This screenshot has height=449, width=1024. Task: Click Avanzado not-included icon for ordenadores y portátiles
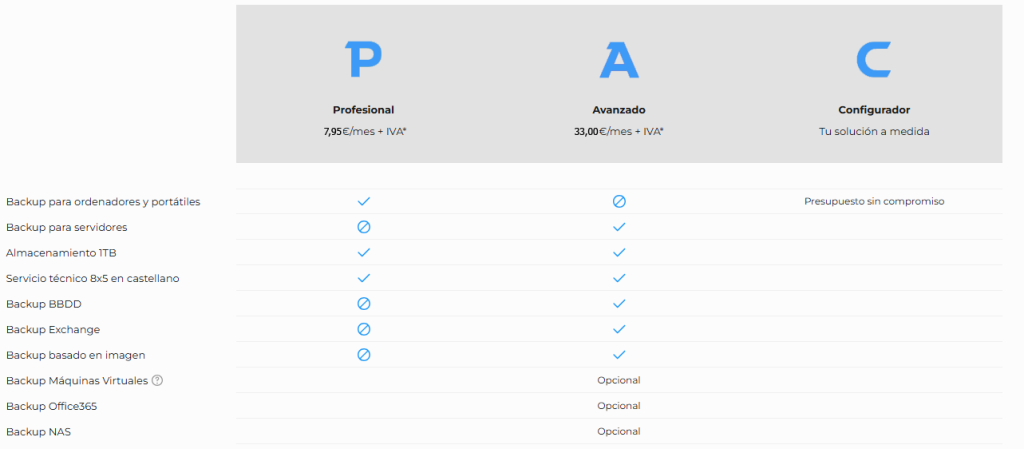tap(619, 202)
